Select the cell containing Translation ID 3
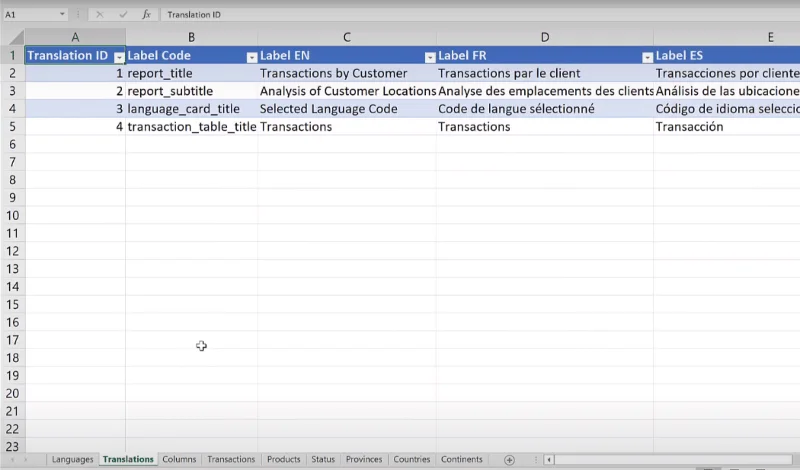The width and height of the screenshot is (800, 470). tap(75, 109)
